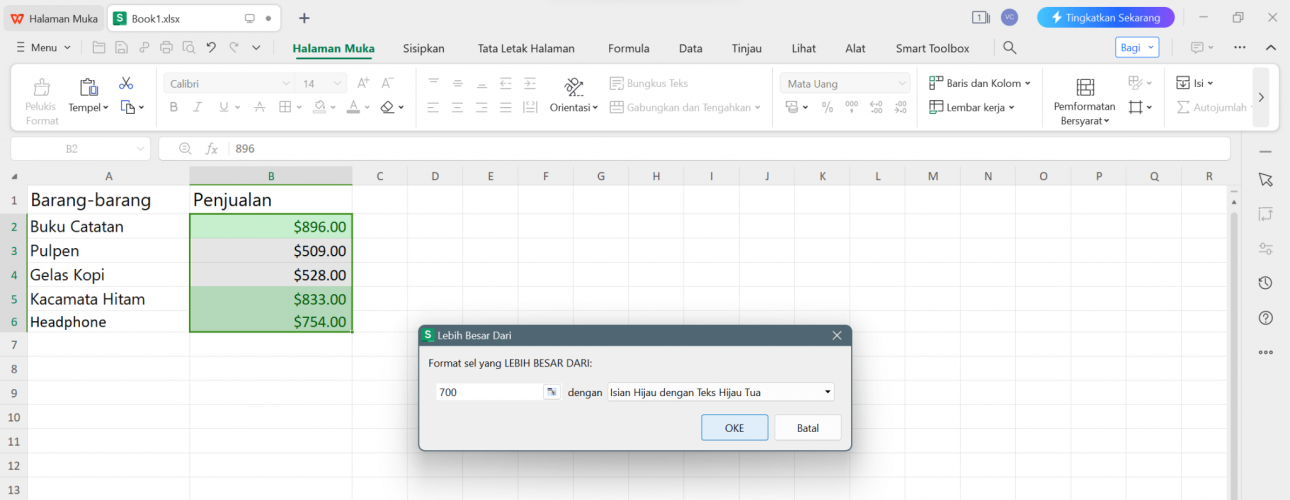Click the Pemformatan Bersyarat icon
Screen dimensions: 1290x500
click(1085, 87)
